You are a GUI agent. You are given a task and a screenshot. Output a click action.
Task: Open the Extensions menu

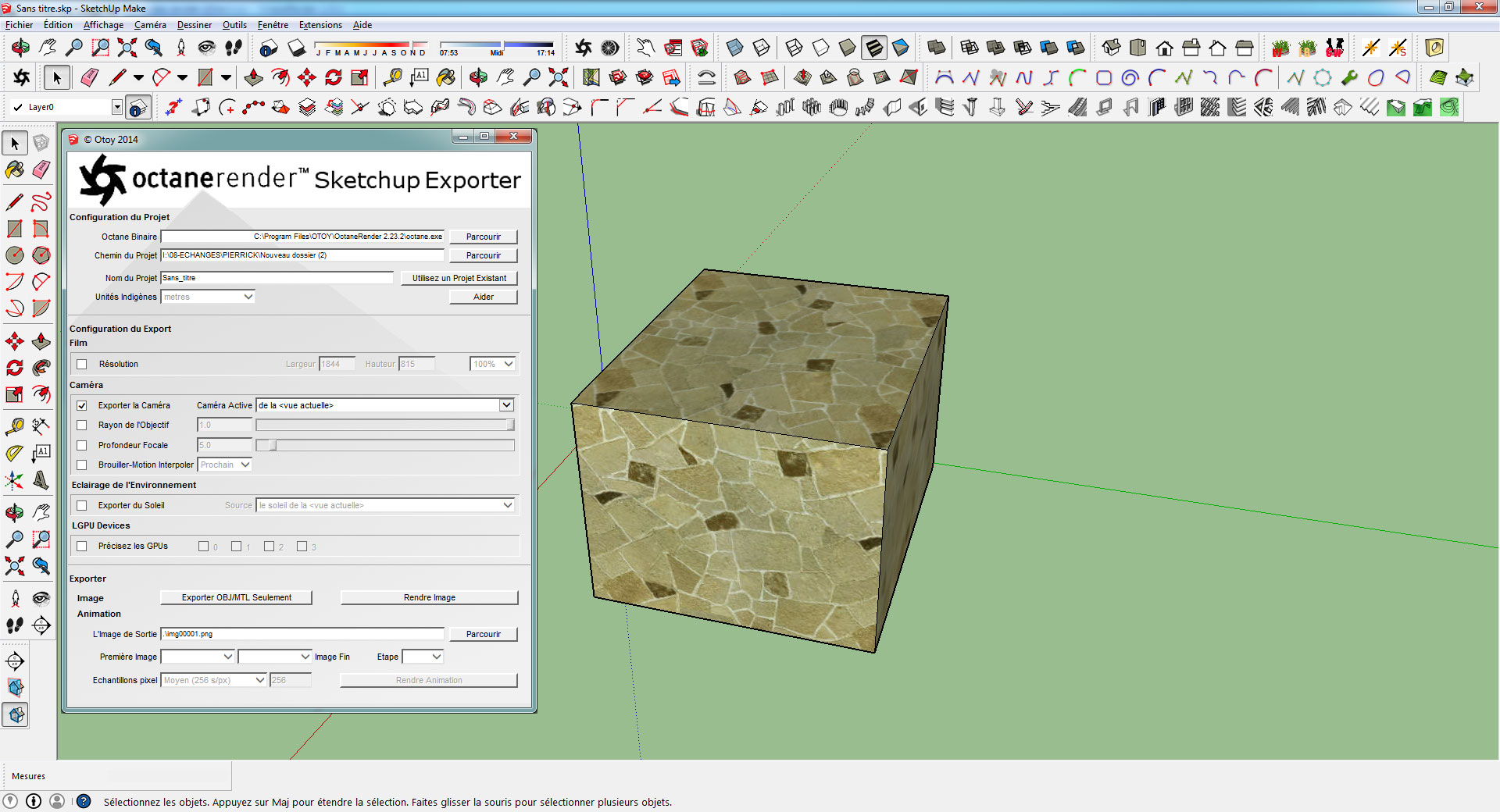320,25
